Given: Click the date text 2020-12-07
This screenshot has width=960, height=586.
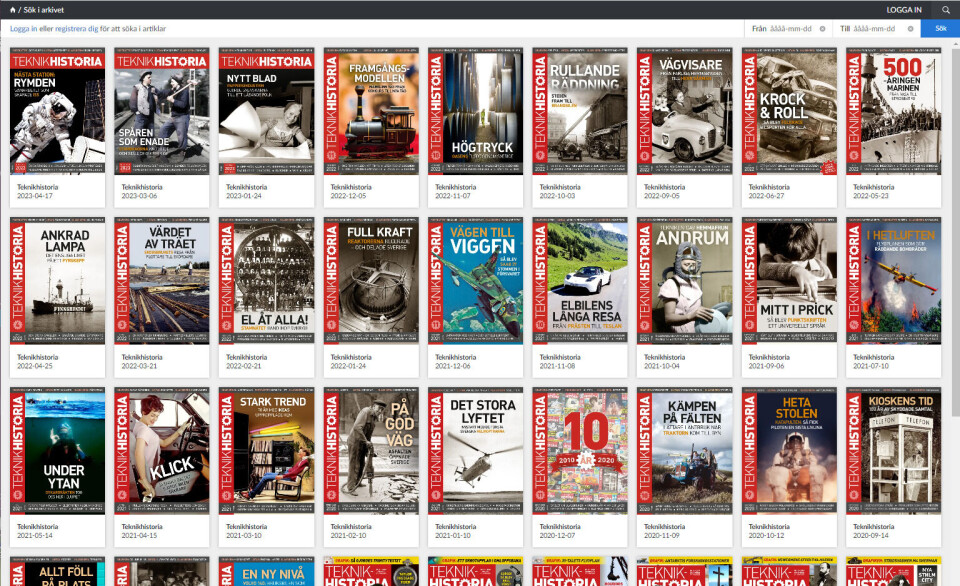Looking at the screenshot, I should click(x=557, y=535).
